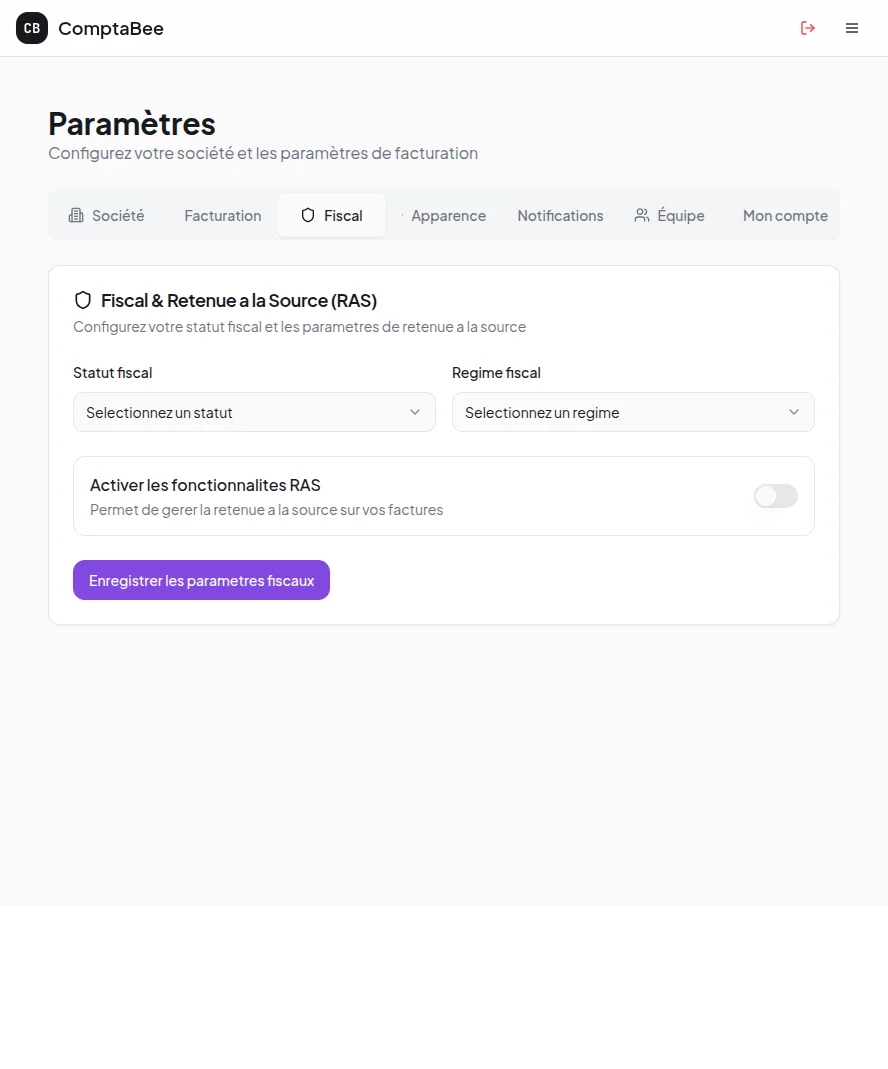Click the Regime fiscal field label
The width and height of the screenshot is (888, 1069).
click(496, 373)
